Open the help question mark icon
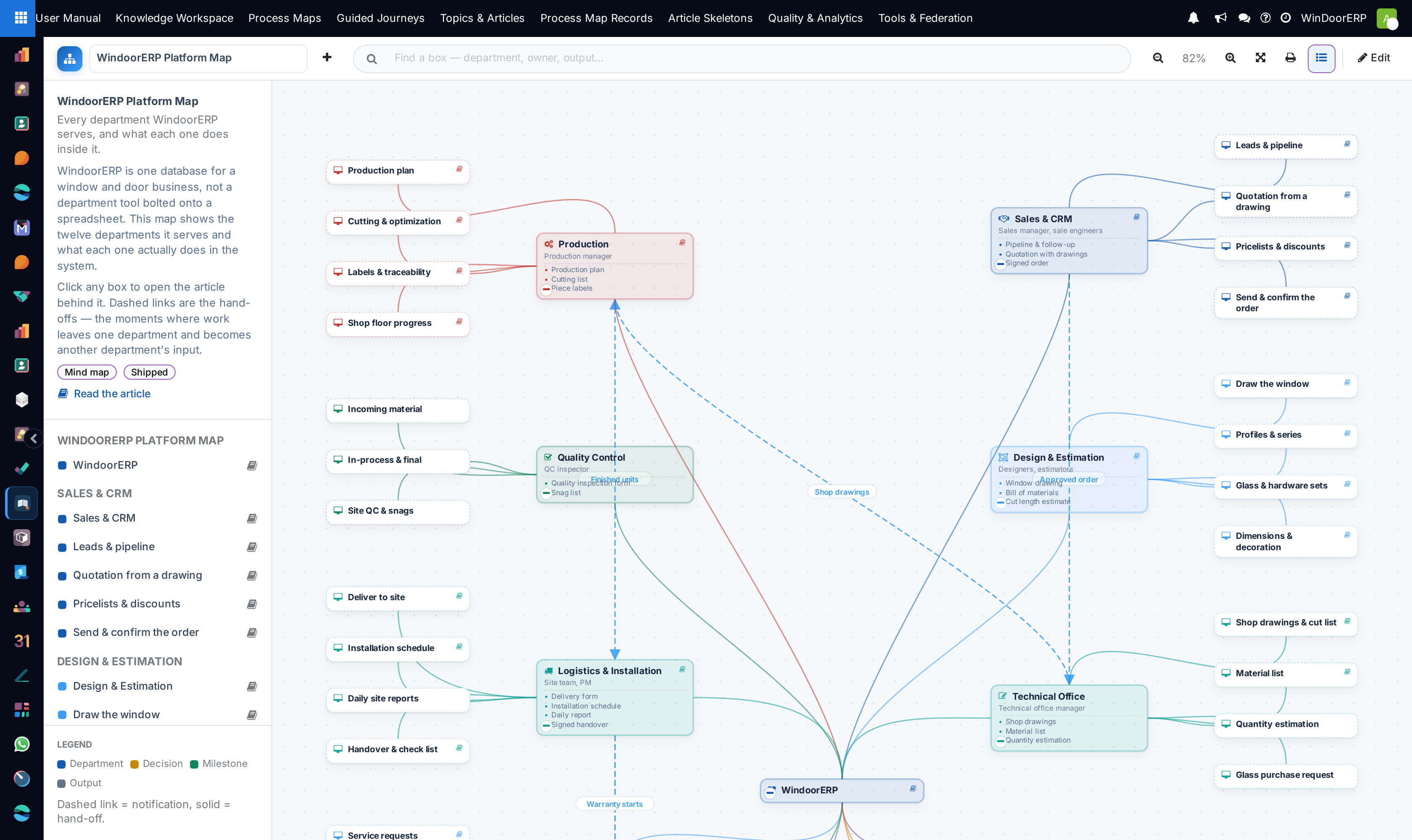The height and width of the screenshot is (840, 1412). tap(1265, 18)
